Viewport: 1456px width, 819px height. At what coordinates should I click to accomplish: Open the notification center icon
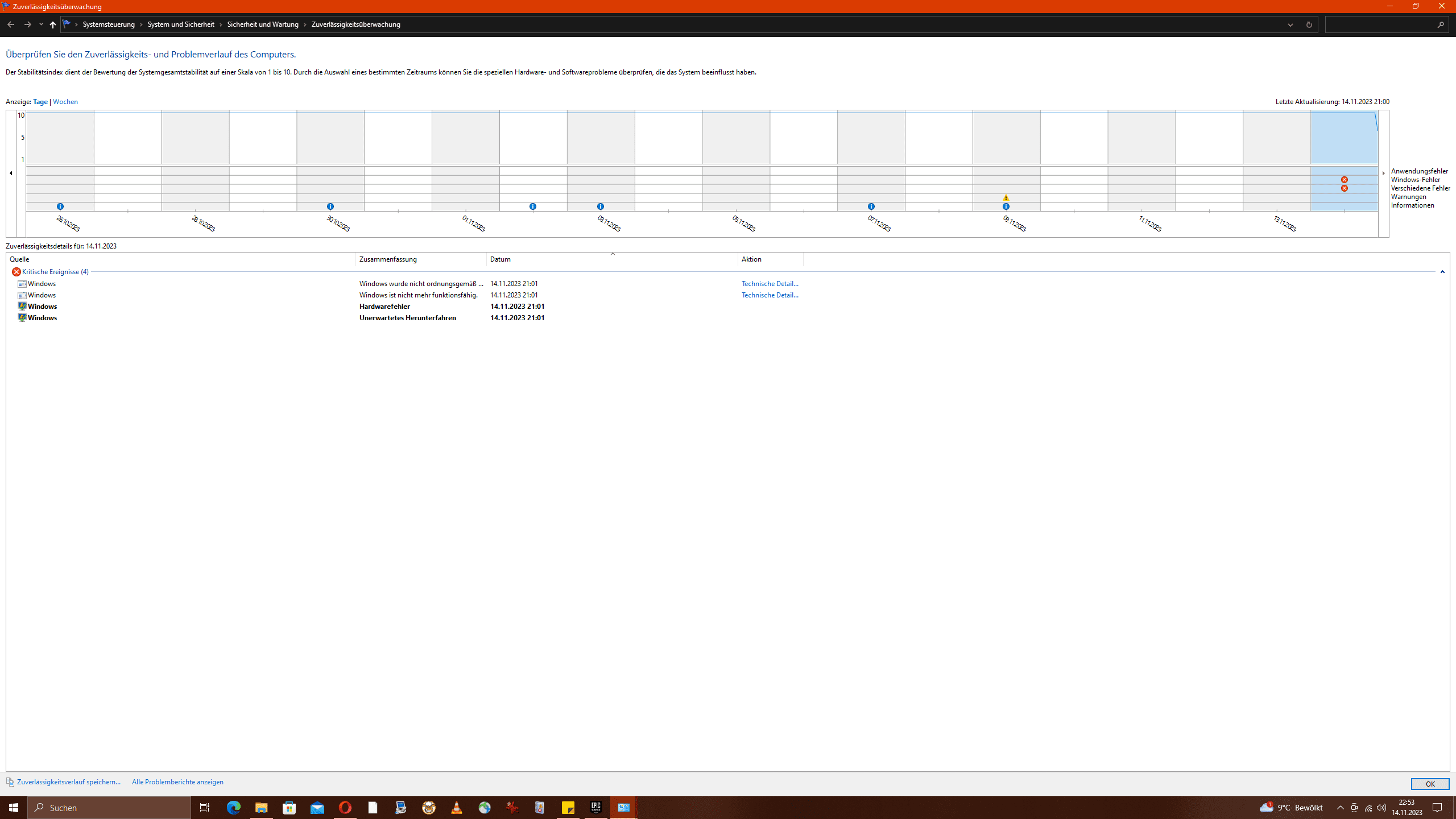click(1437, 808)
